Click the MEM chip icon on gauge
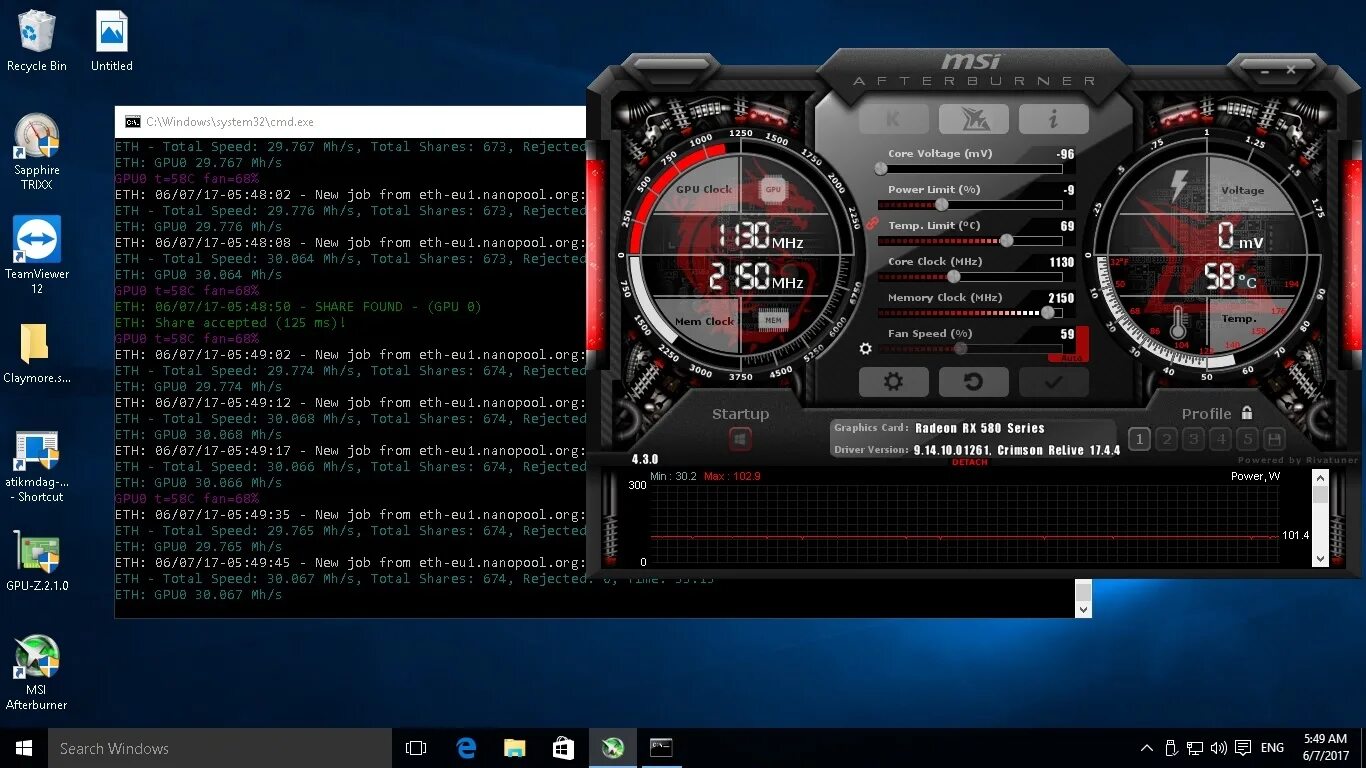This screenshot has width=1366, height=768. [x=772, y=320]
